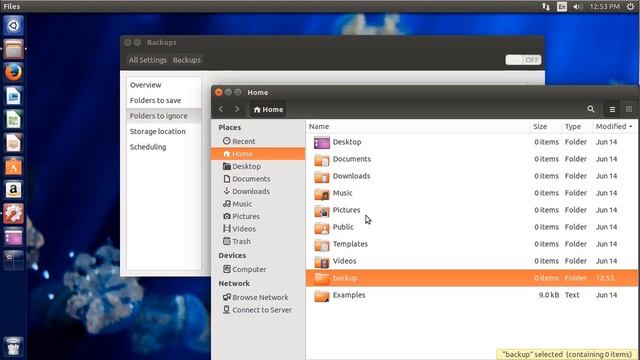Launch Firefox from the launcher

click(13, 73)
